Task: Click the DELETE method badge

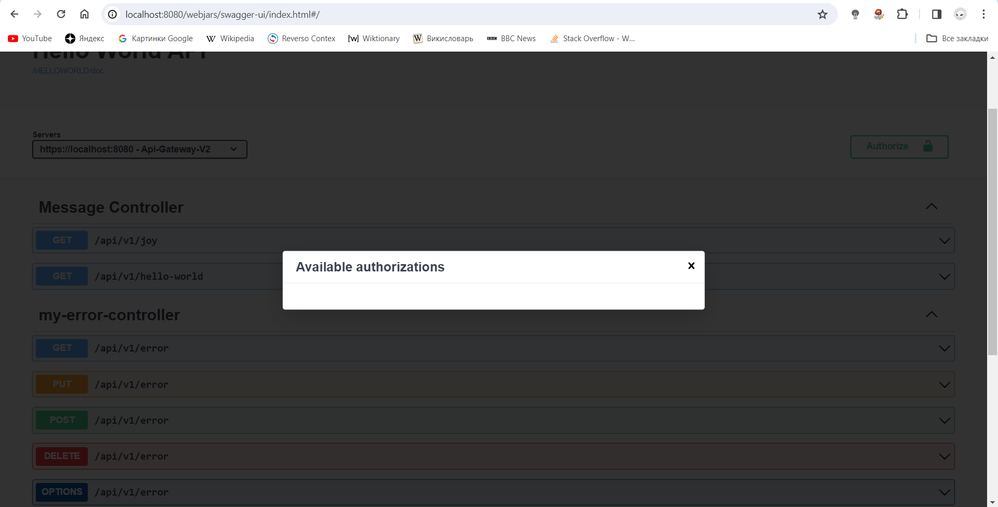Action: 62,456
